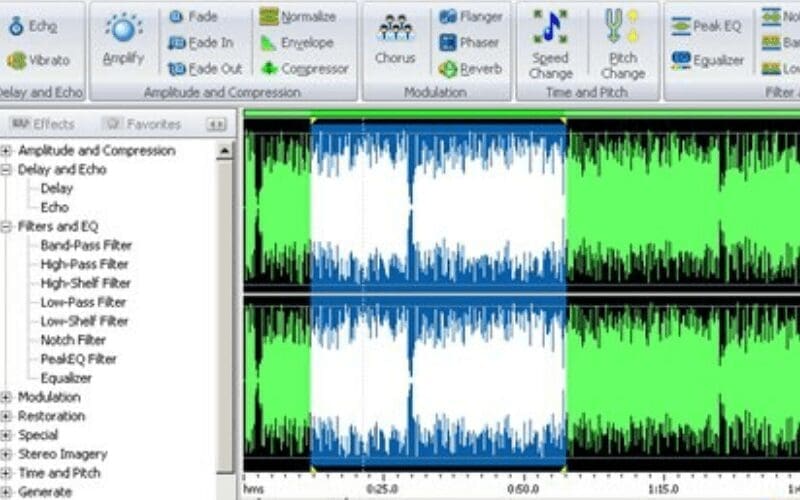This screenshot has width=800, height=500.
Task: Expand the Amplitude and Compression tree node
Action: (7, 151)
